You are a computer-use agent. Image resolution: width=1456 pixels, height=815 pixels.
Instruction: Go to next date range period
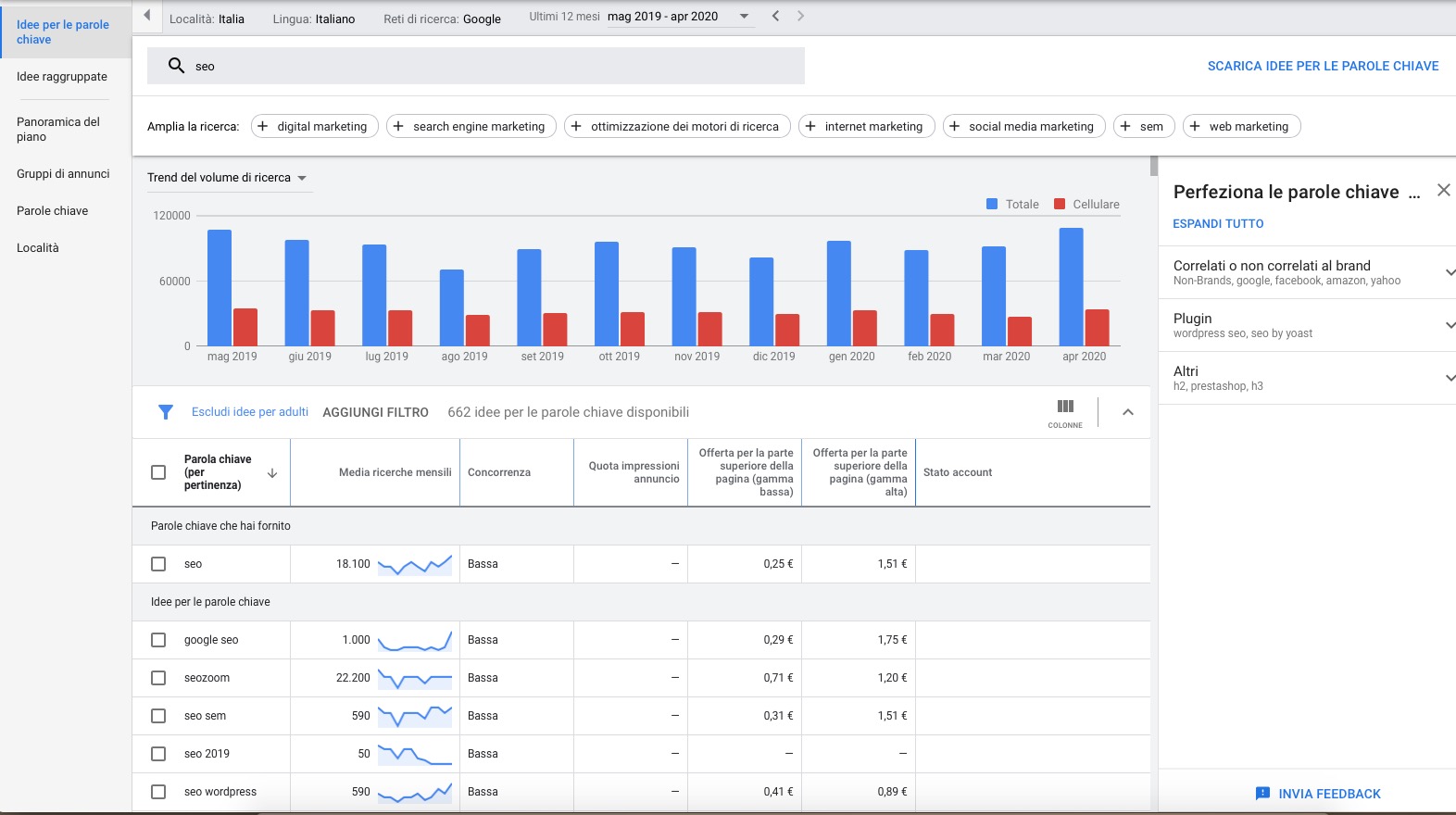click(801, 16)
